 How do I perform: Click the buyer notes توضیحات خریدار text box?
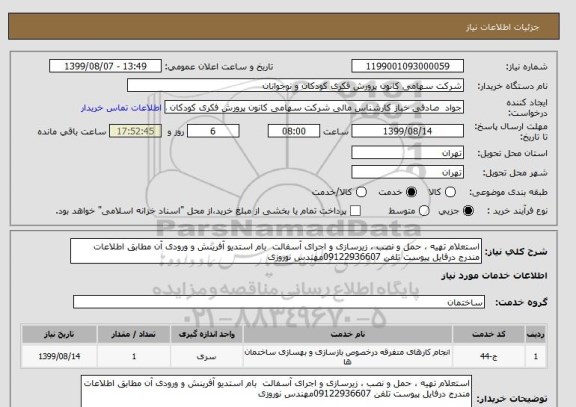(x=276, y=391)
